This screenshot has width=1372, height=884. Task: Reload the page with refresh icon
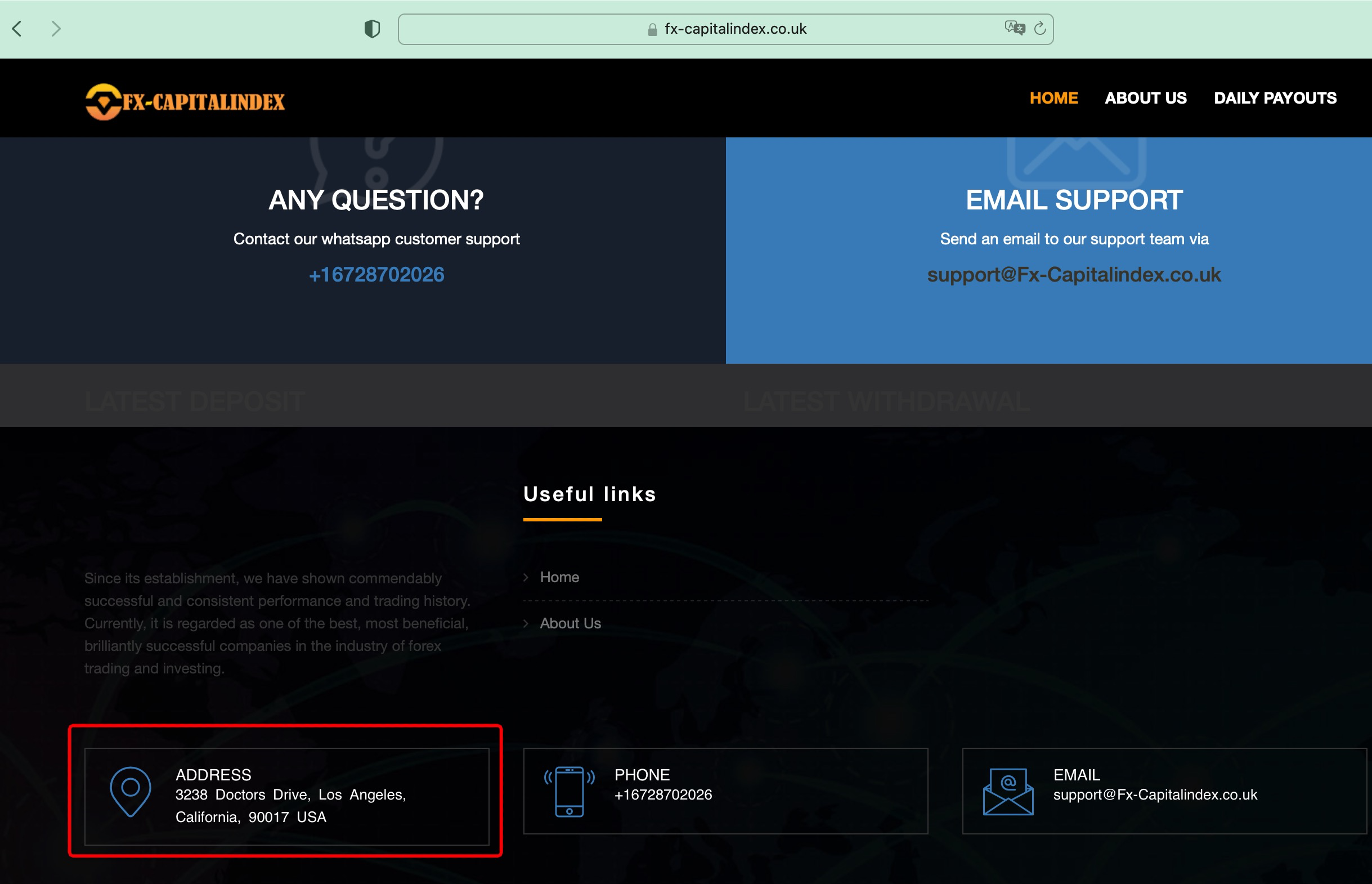click(x=1040, y=28)
